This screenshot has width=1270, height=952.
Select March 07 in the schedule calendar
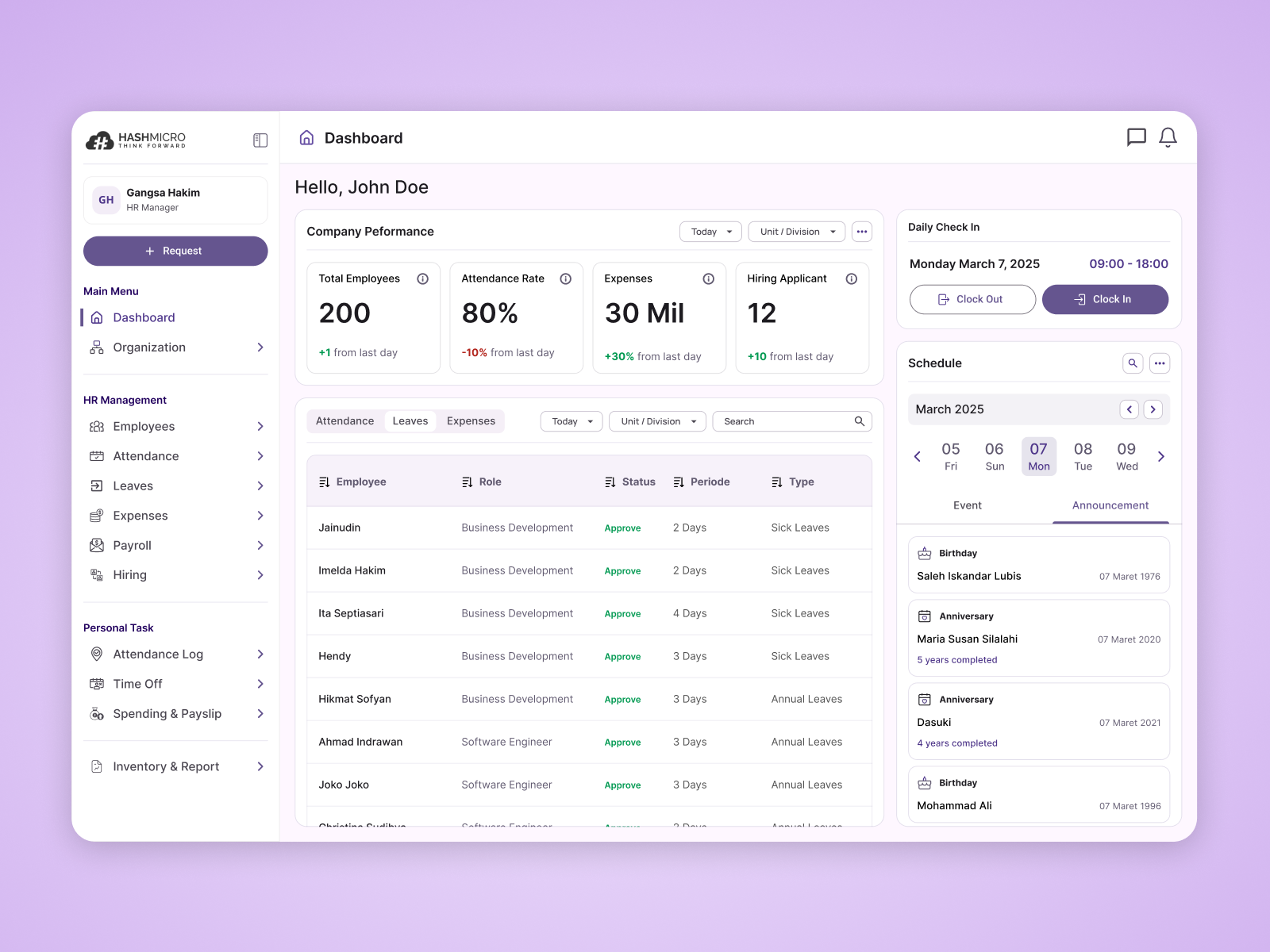(1038, 456)
